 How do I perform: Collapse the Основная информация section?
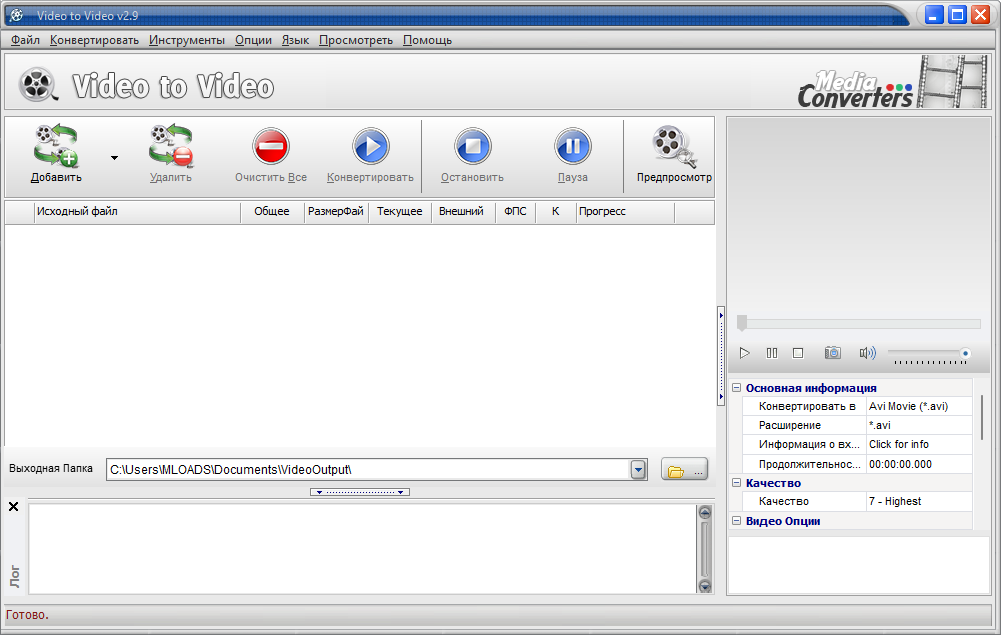coord(736,387)
